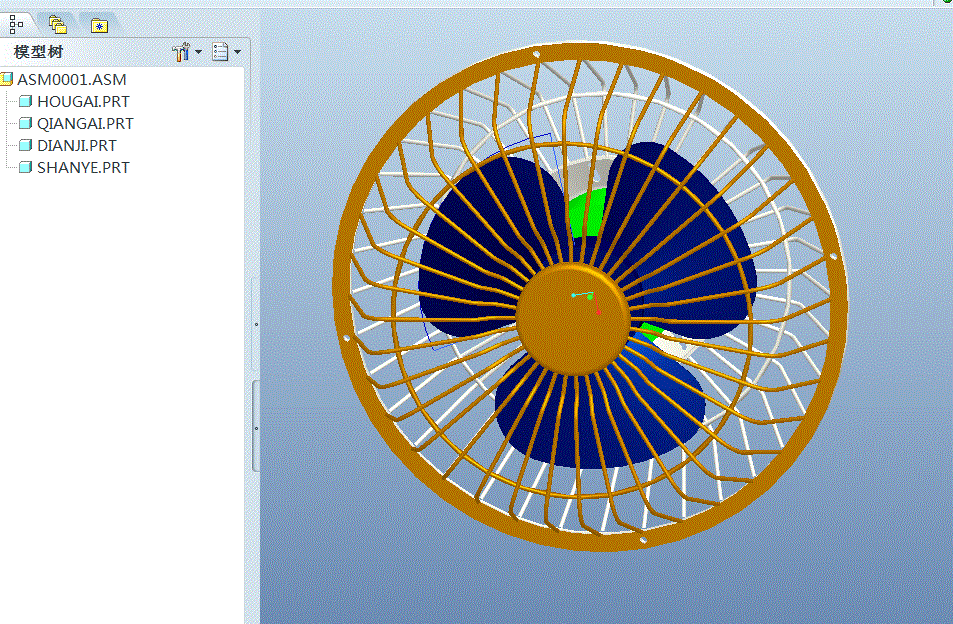Open the Favorites navigator tab

pos(99,26)
